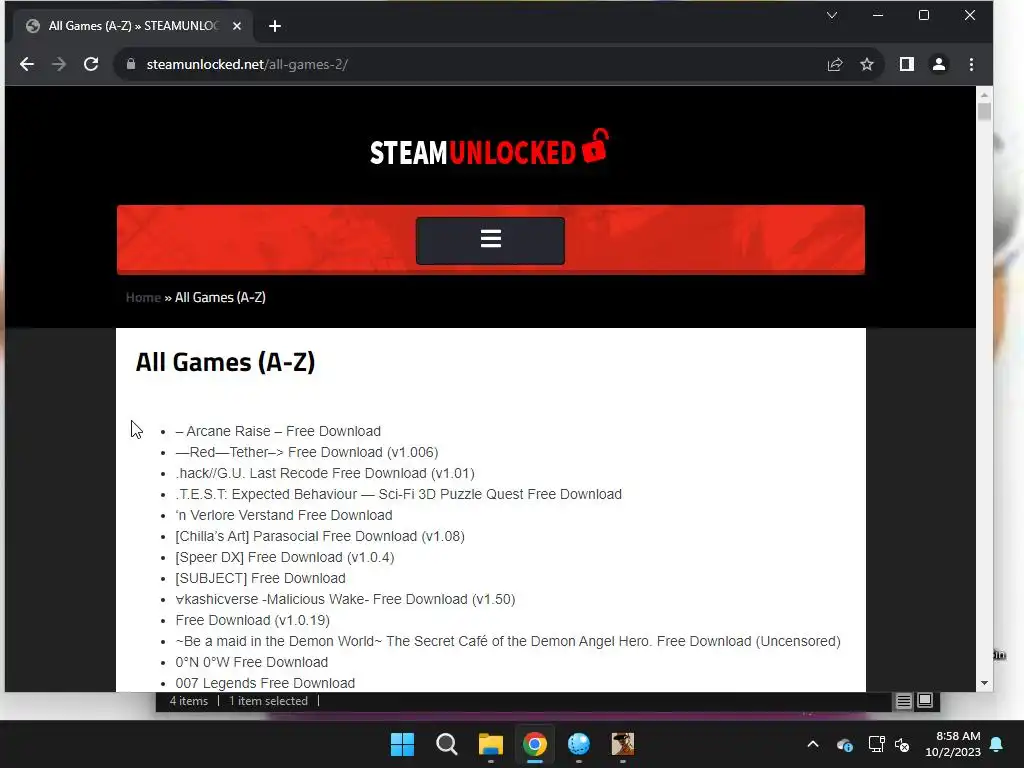Screen dimensions: 1024x768
Task: Open Windows taskbar search
Action: click(447, 744)
